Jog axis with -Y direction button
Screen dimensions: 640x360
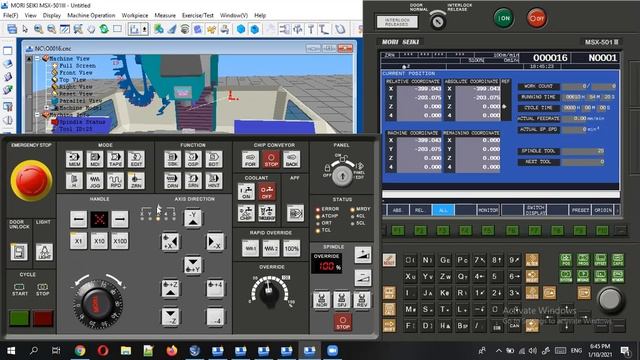pyautogui.click(x=193, y=218)
